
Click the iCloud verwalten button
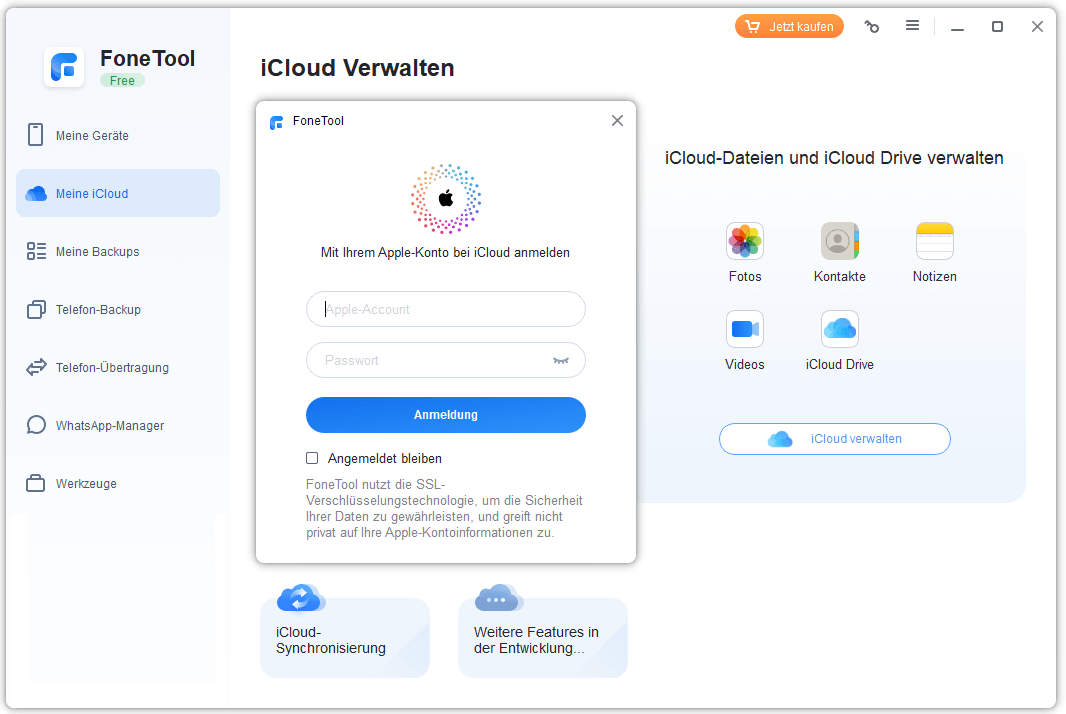pos(834,439)
